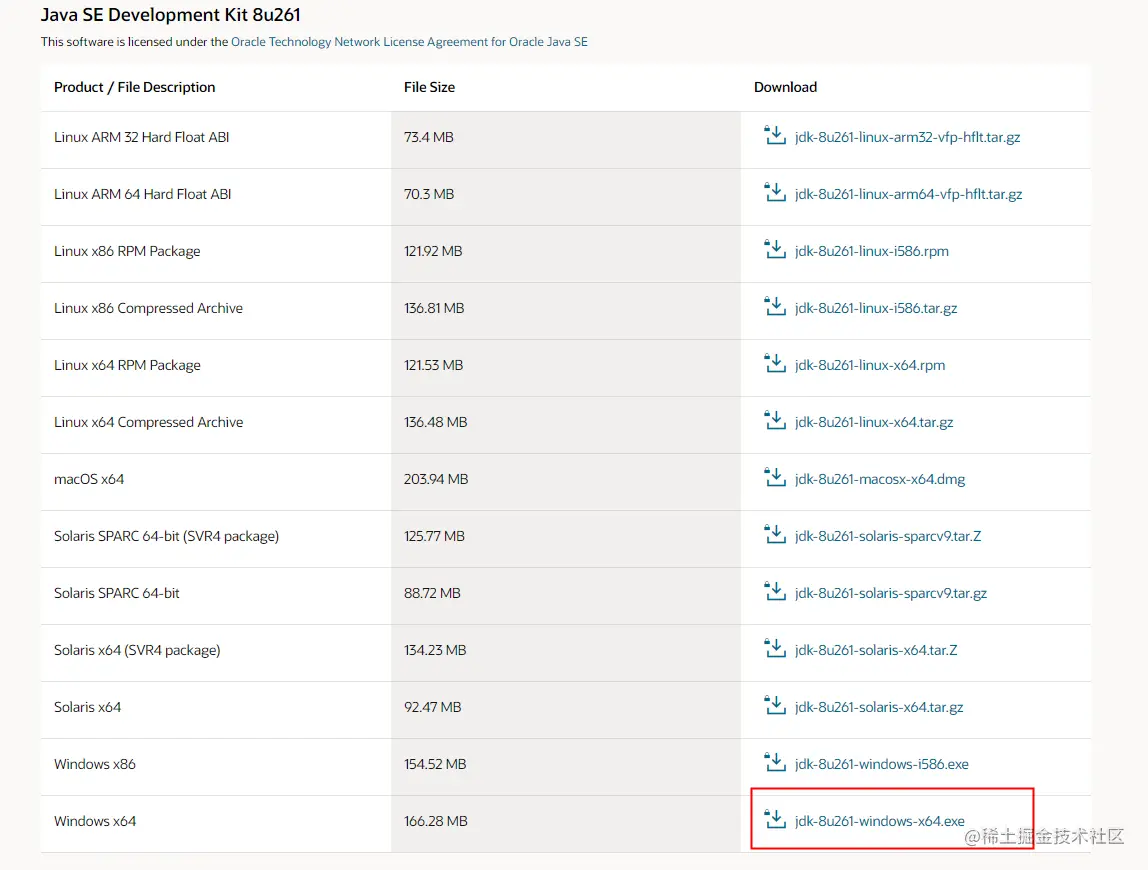Click the '88.72 MB' file size
The height and width of the screenshot is (870, 1148).
(432, 593)
